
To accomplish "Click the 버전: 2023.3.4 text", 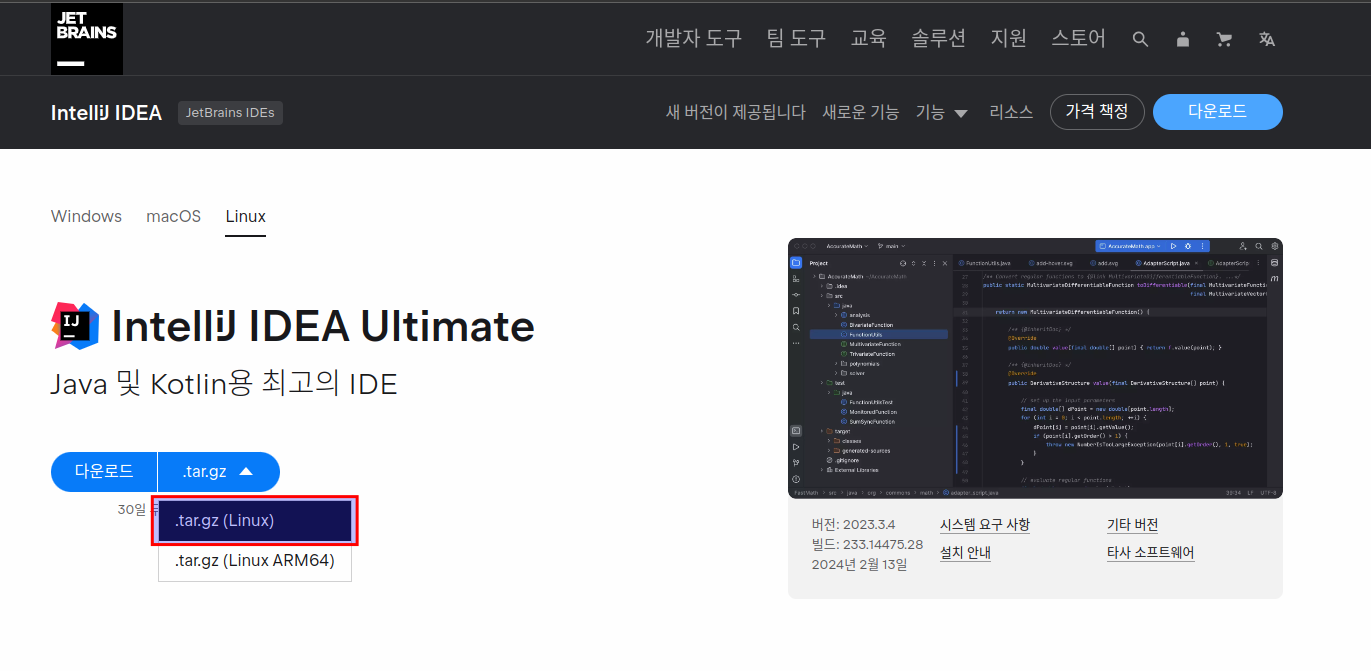I will (x=853, y=525).
